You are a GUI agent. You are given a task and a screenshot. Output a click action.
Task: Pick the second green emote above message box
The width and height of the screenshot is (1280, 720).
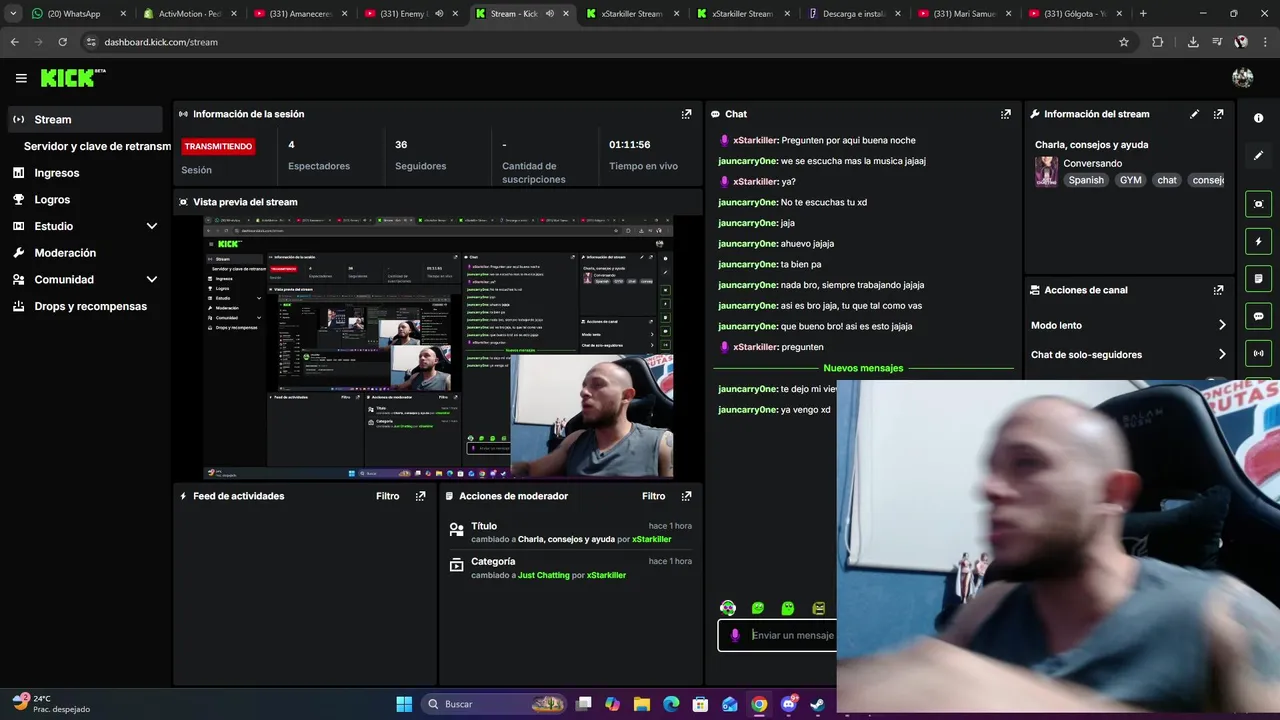click(758, 608)
